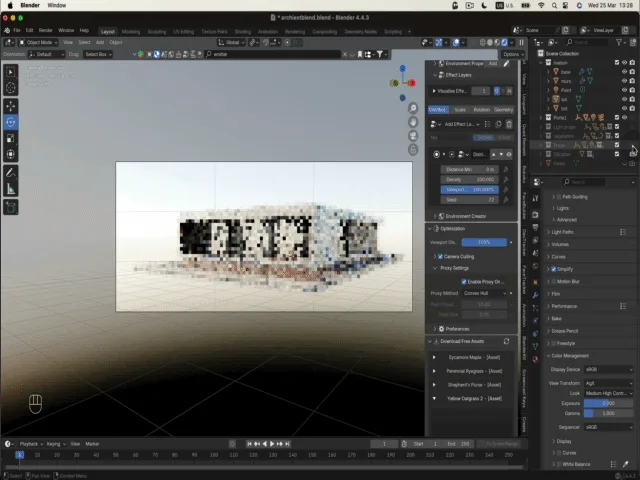Activate the Rotate tool
Image resolution: width=640 pixels, height=480 pixels.
pos(11,122)
